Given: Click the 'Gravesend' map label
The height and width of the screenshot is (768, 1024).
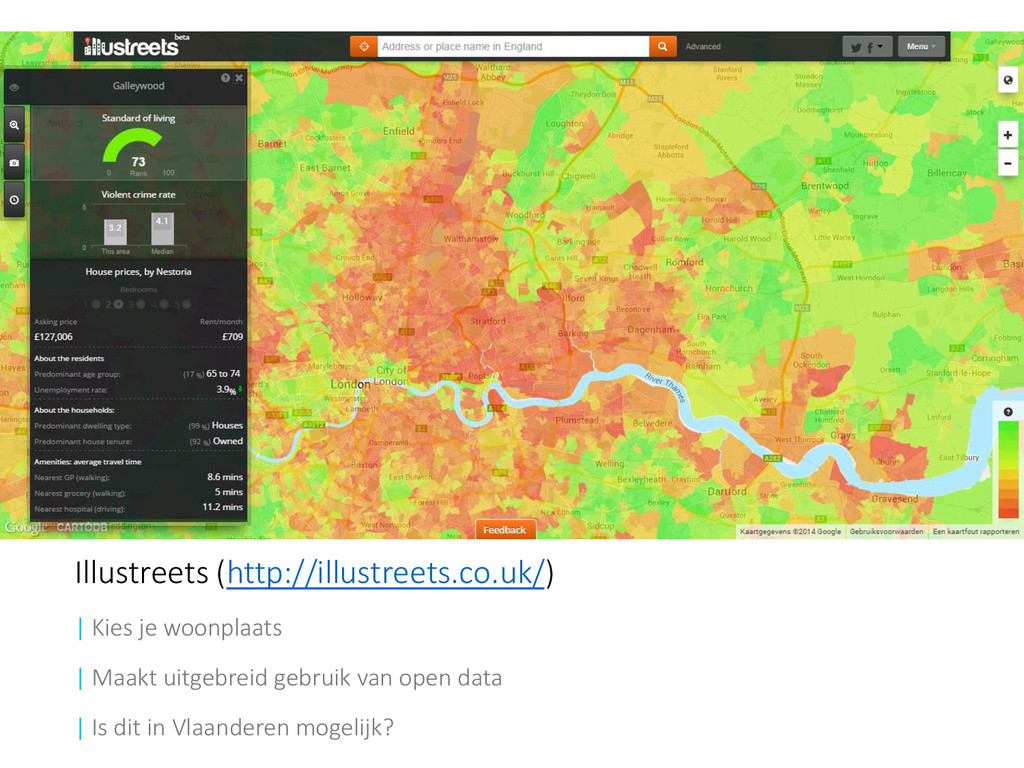Looking at the screenshot, I should pos(895,499).
